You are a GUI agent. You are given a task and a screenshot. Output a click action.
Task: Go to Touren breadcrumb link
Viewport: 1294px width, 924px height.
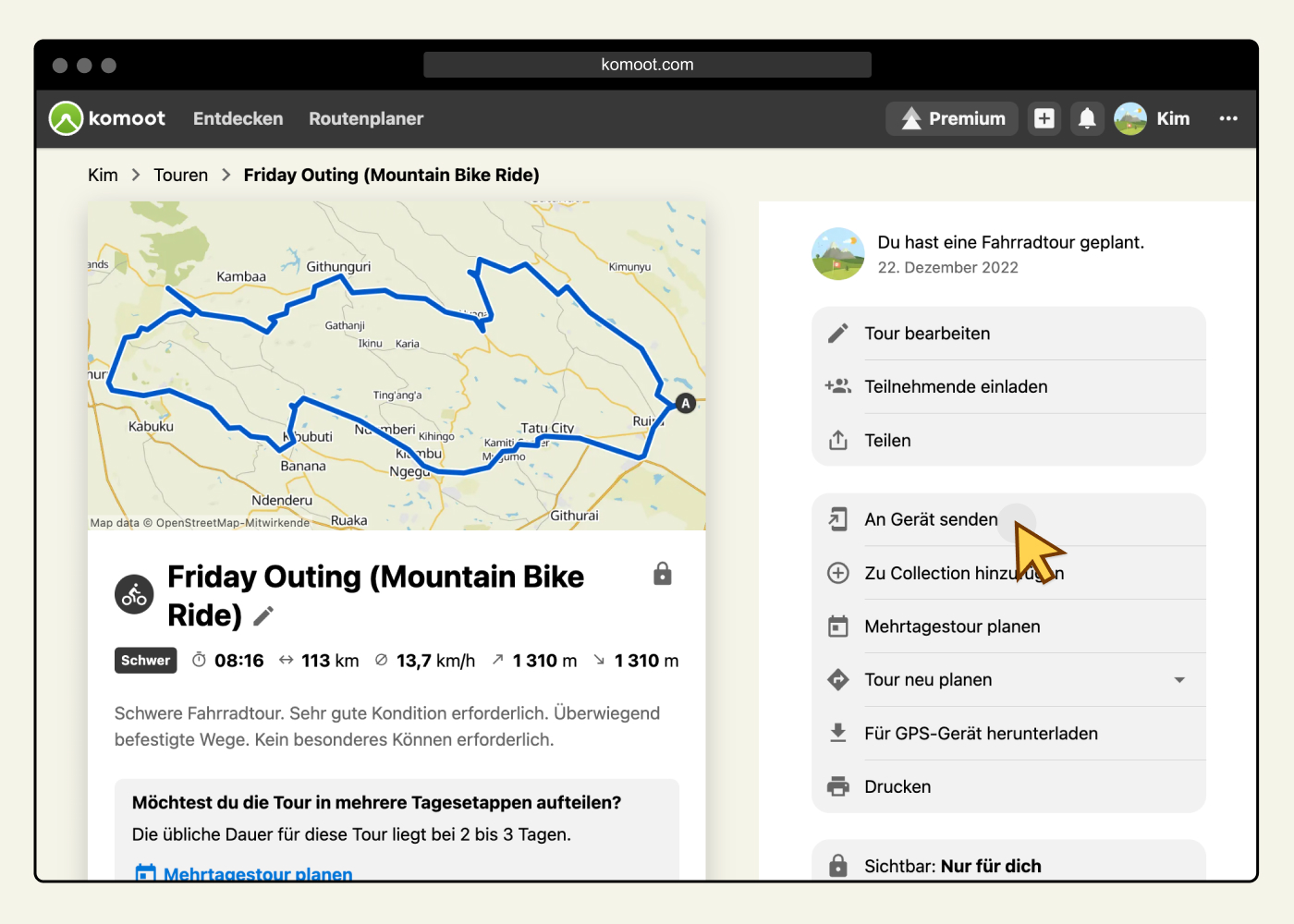[181, 175]
